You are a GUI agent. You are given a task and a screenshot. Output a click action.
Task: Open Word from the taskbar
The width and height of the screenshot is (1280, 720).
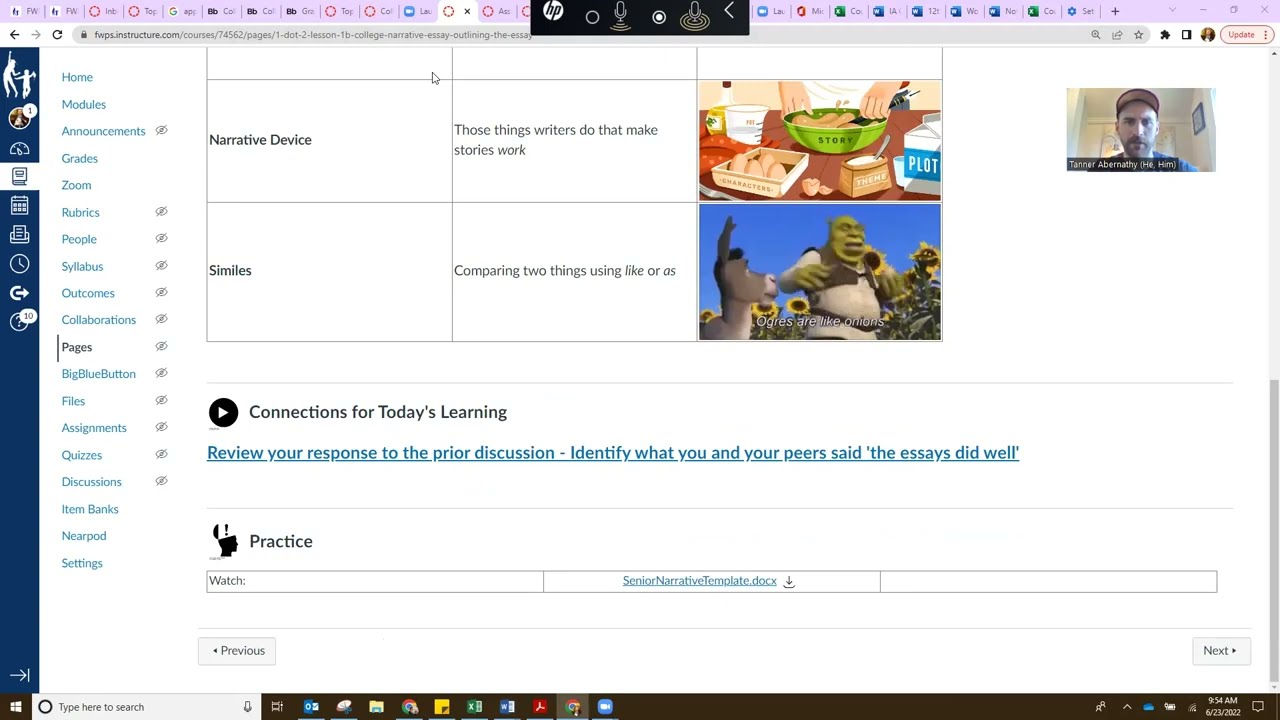[x=507, y=707]
